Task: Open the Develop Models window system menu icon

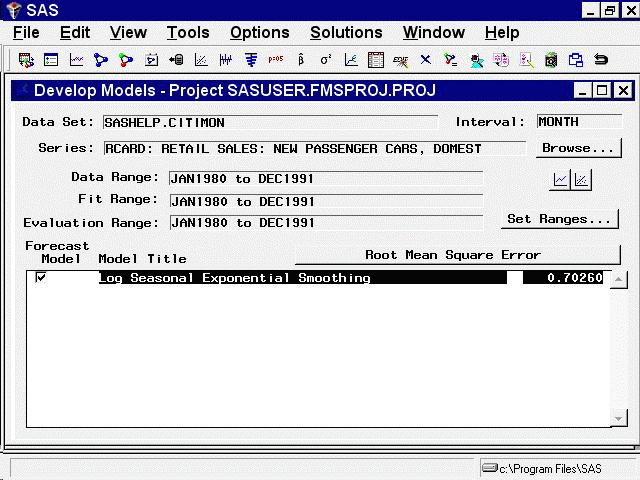Action: (x=21, y=90)
